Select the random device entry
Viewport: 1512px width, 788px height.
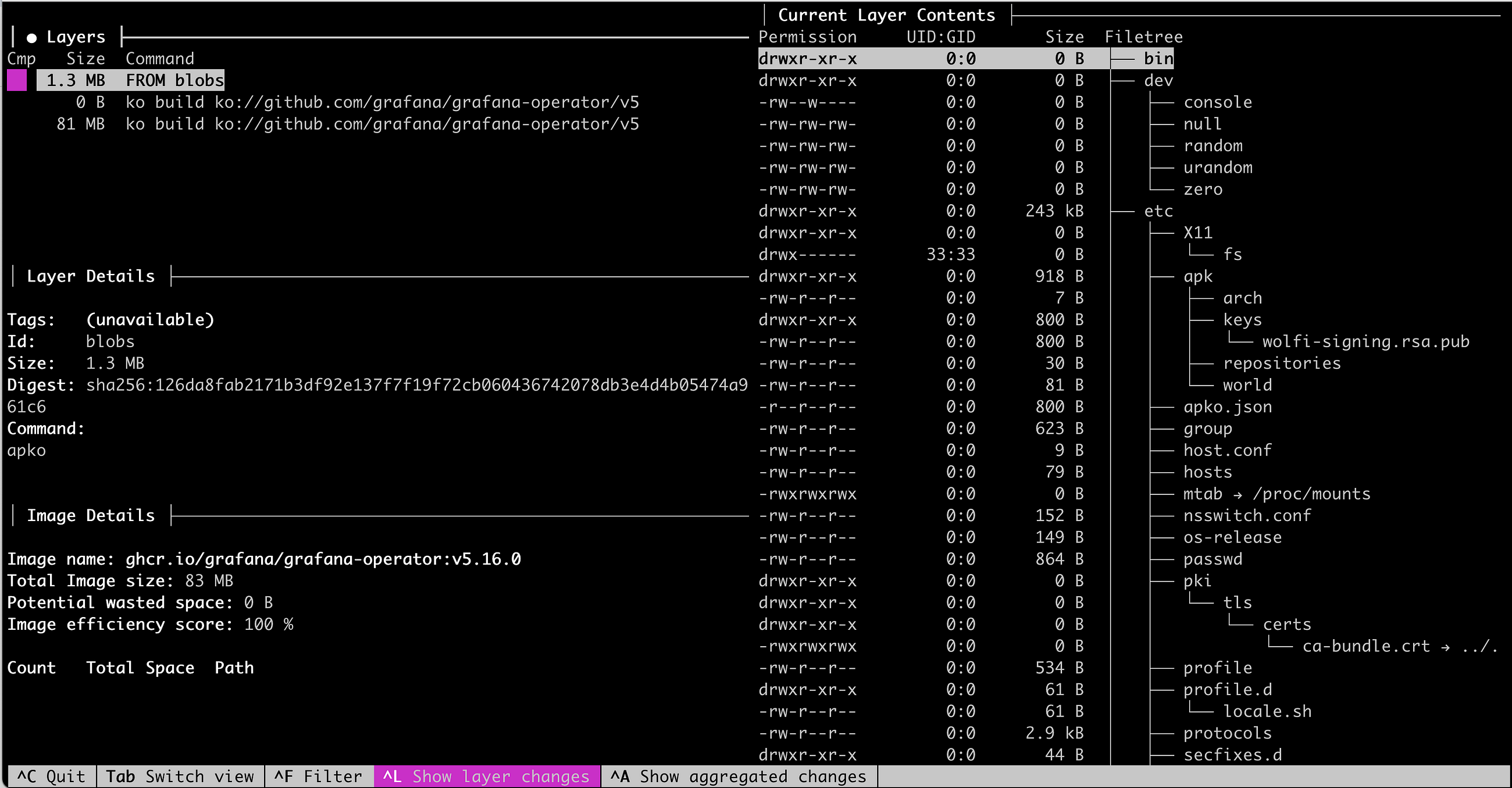(x=1213, y=145)
